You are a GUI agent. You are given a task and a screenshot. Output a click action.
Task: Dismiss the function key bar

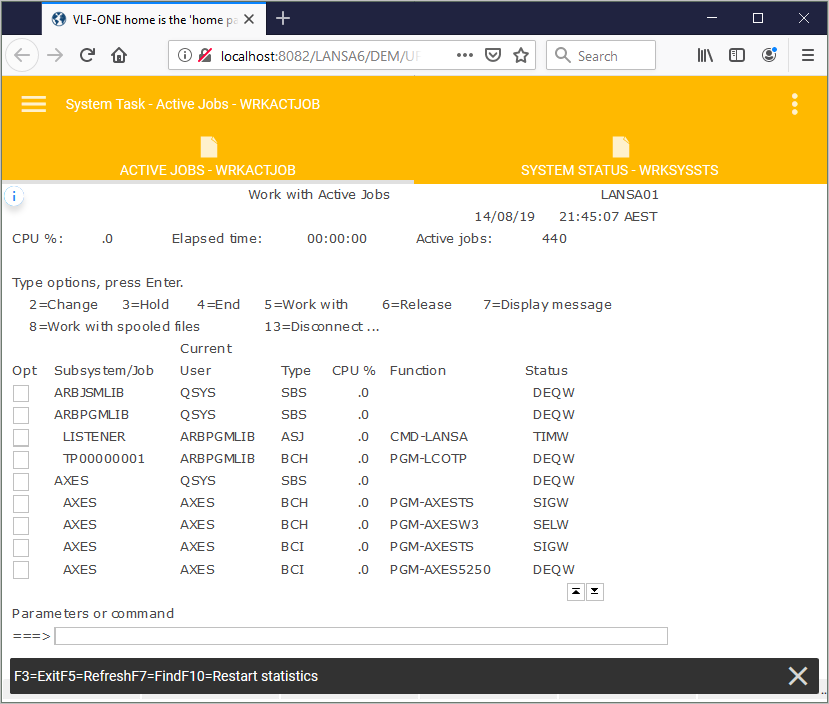pyautogui.click(x=797, y=676)
